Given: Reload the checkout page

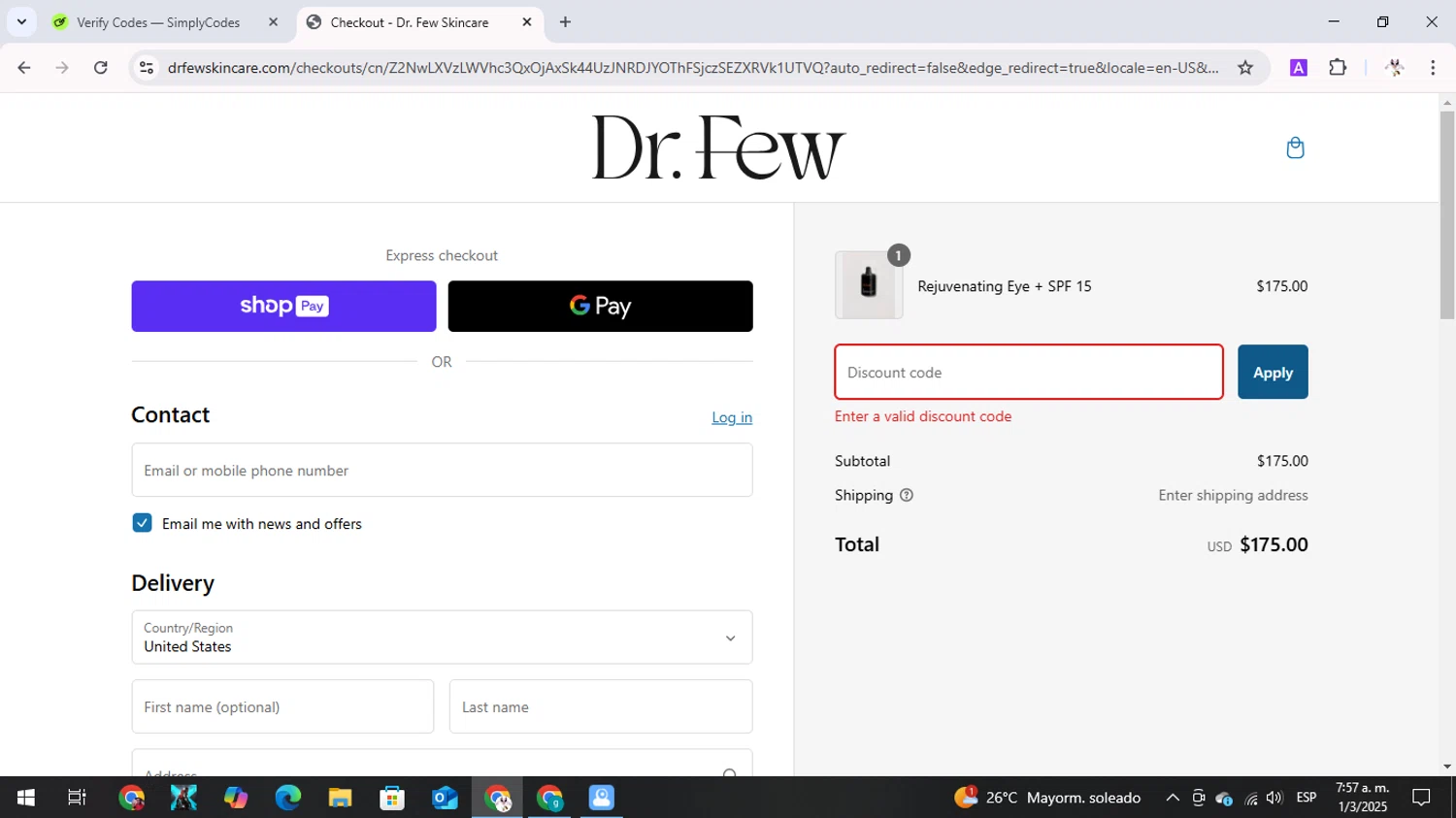Looking at the screenshot, I should pos(101,68).
